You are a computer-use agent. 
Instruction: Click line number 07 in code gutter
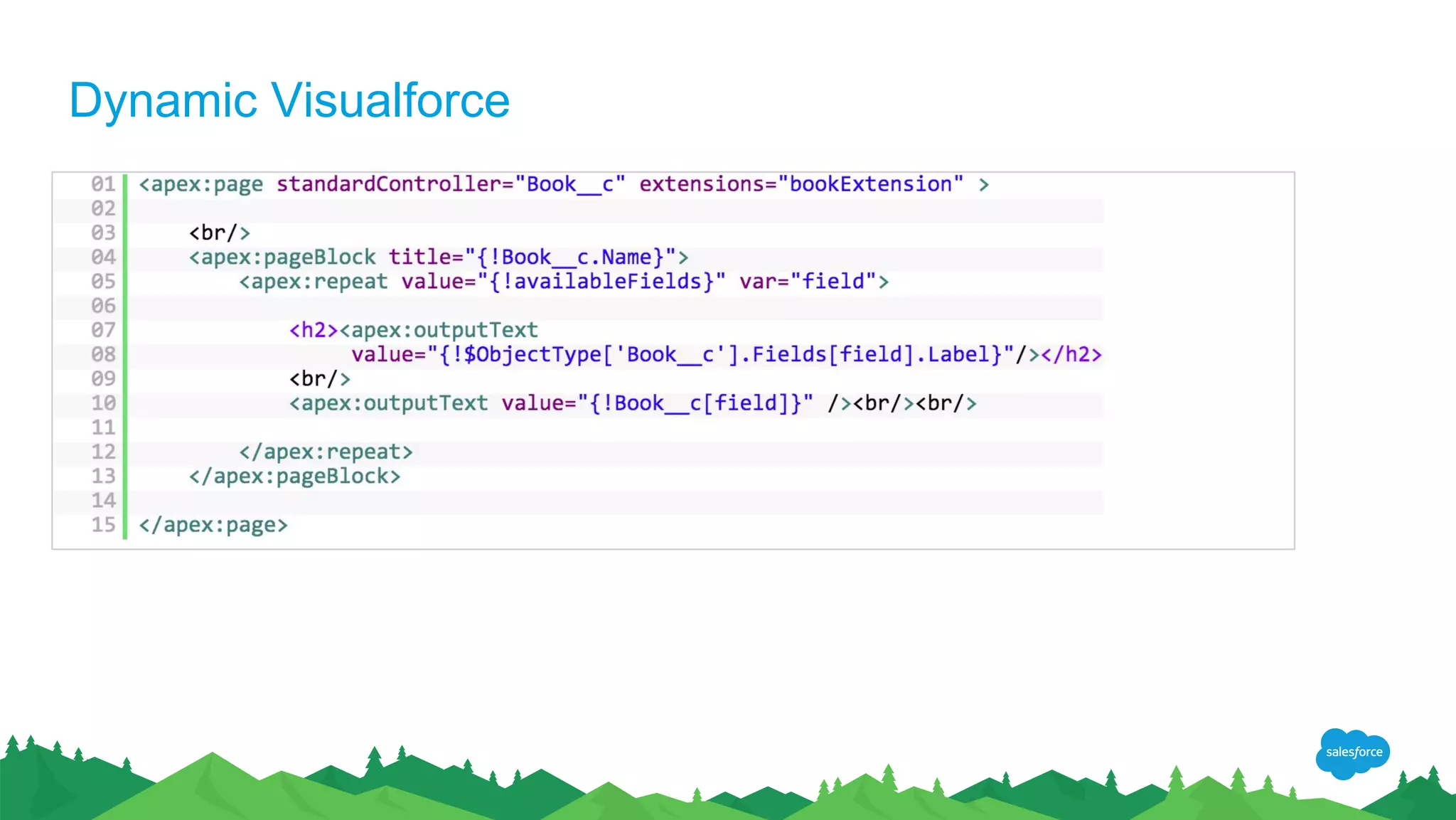pos(103,330)
